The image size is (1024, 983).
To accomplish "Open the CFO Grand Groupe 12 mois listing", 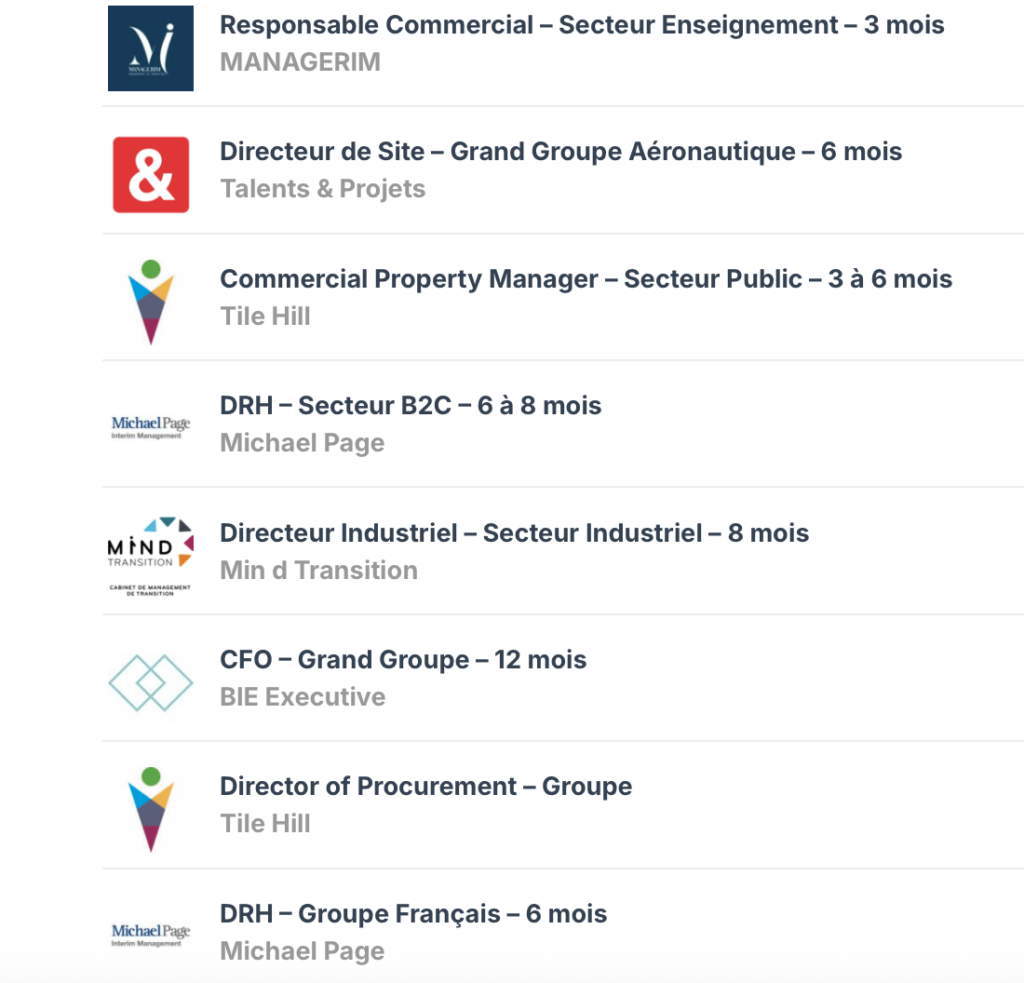I will coord(403,660).
